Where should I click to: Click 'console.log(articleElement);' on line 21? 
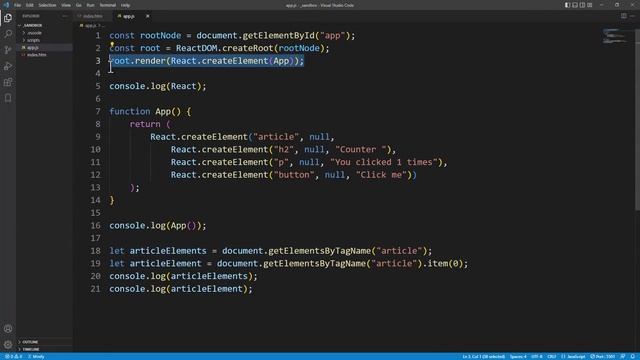coord(181,289)
